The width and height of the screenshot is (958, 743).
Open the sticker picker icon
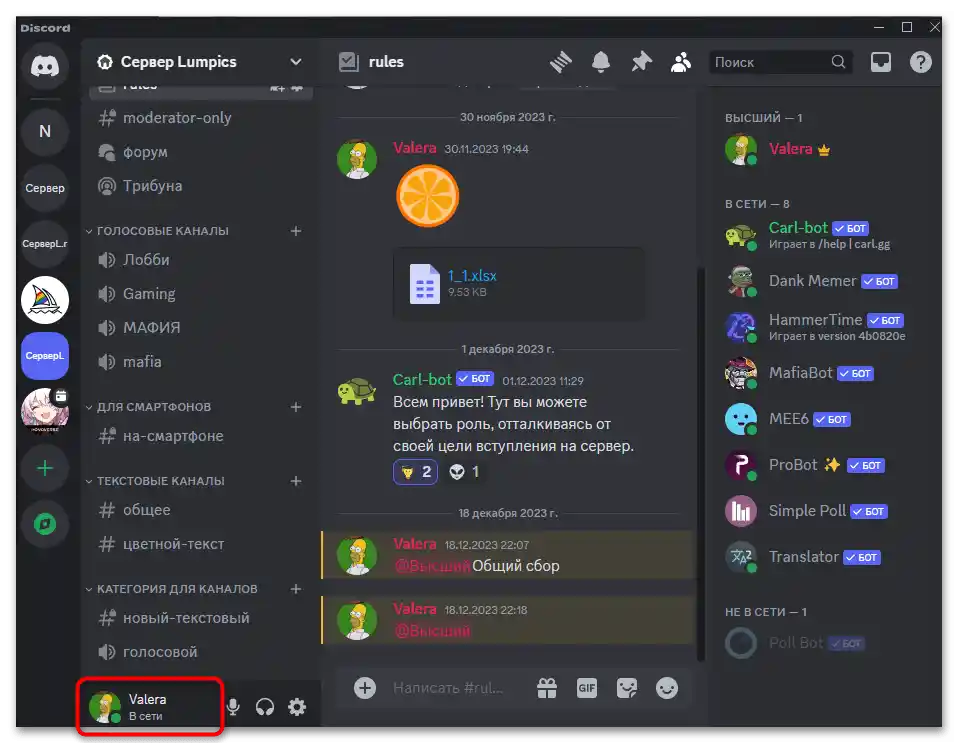627,688
